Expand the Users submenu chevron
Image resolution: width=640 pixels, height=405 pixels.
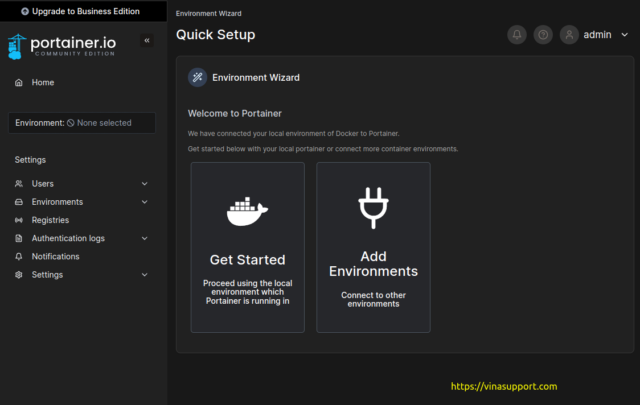click(x=145, y=184)
